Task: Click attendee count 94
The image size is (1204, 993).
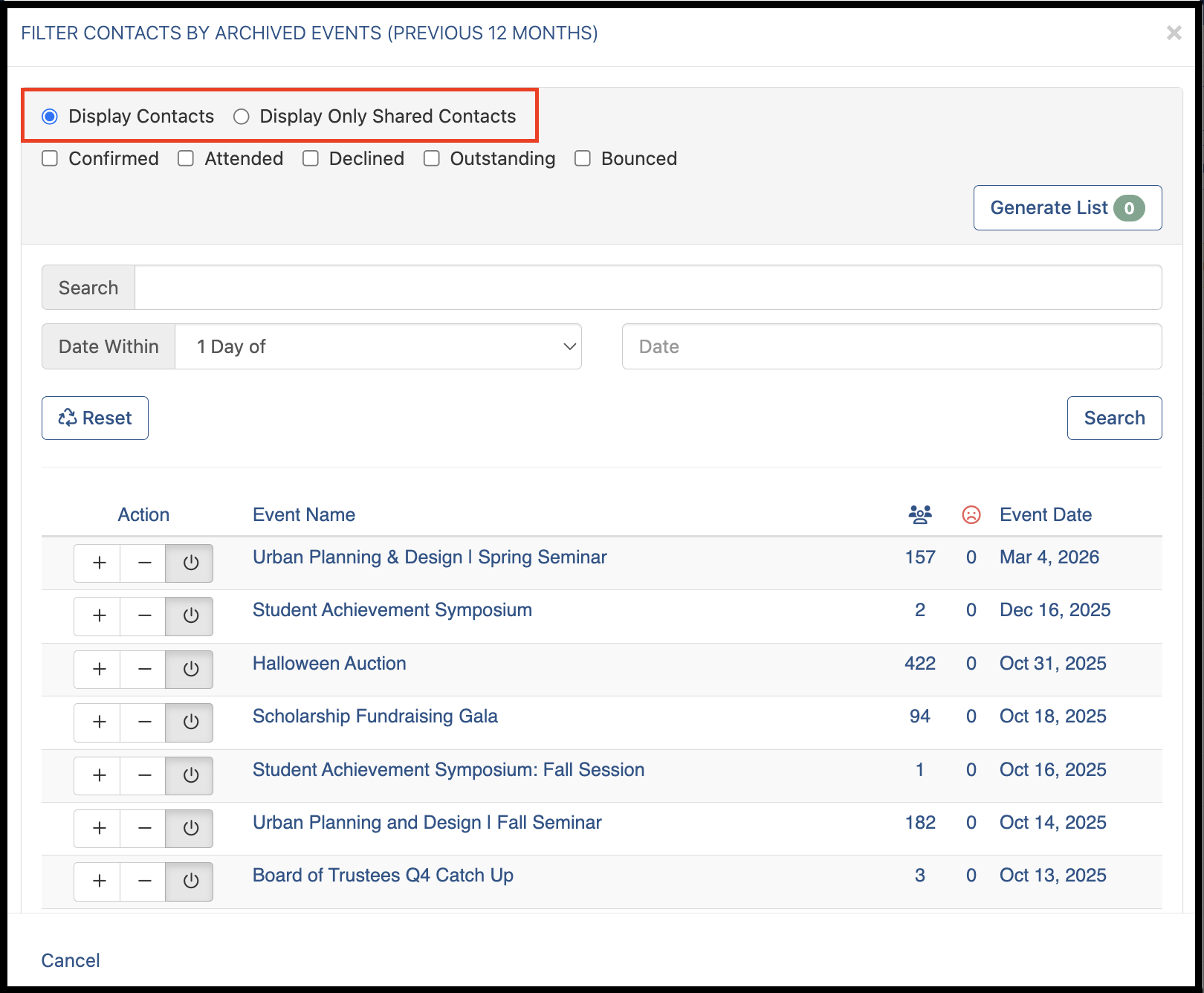Action: pos(920,717)
